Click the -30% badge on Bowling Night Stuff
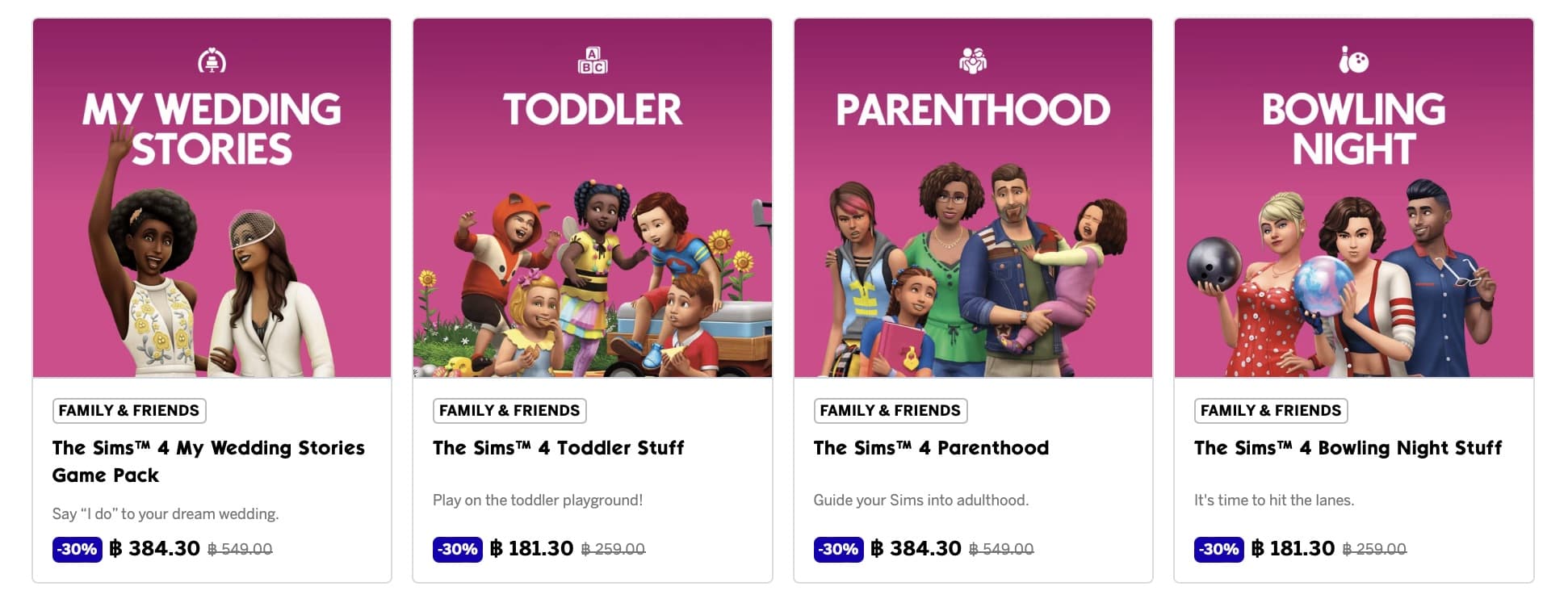The height and width of the screenshot is (599, 1568). click(x=1219, y=550)
